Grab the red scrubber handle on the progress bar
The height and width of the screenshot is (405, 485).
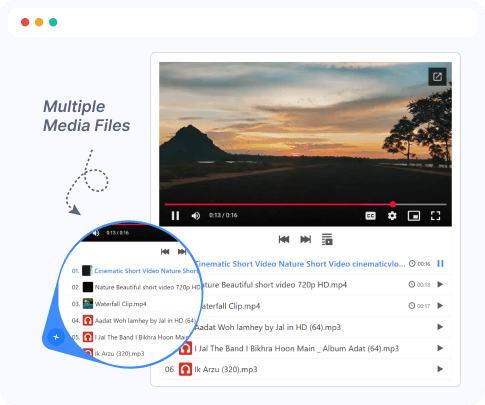[x=393, y=204]
